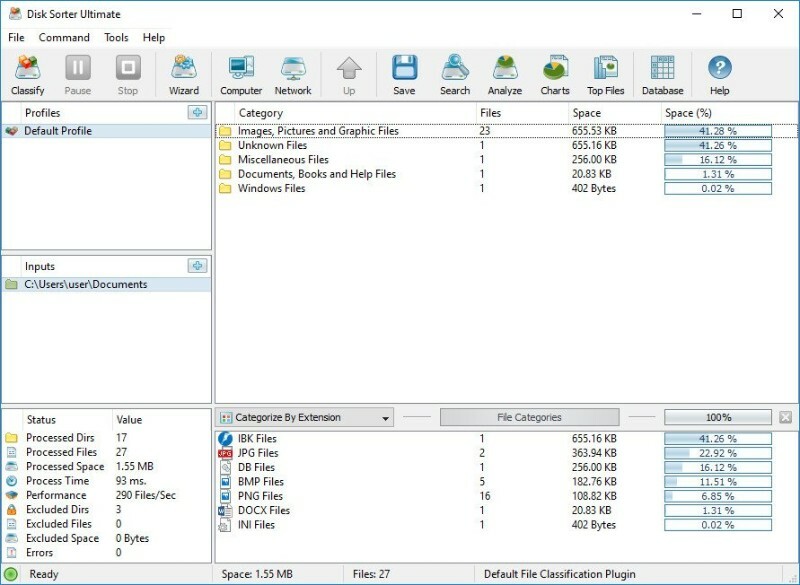Viewport: 800px width, 585px height.
Task: Click the Network icon
Action: 293,73
